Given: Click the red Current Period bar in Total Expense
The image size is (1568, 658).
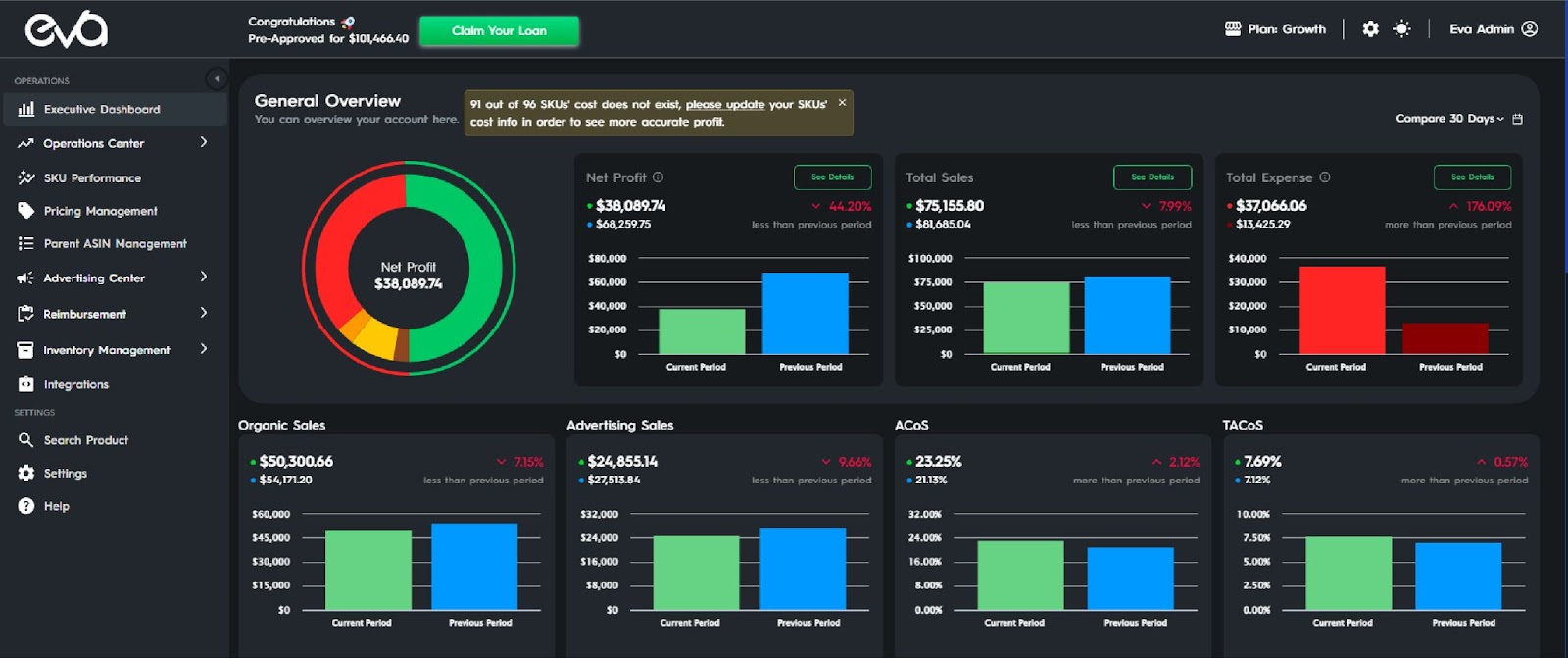Looking at the screenshot, I should click(1342, 310).
